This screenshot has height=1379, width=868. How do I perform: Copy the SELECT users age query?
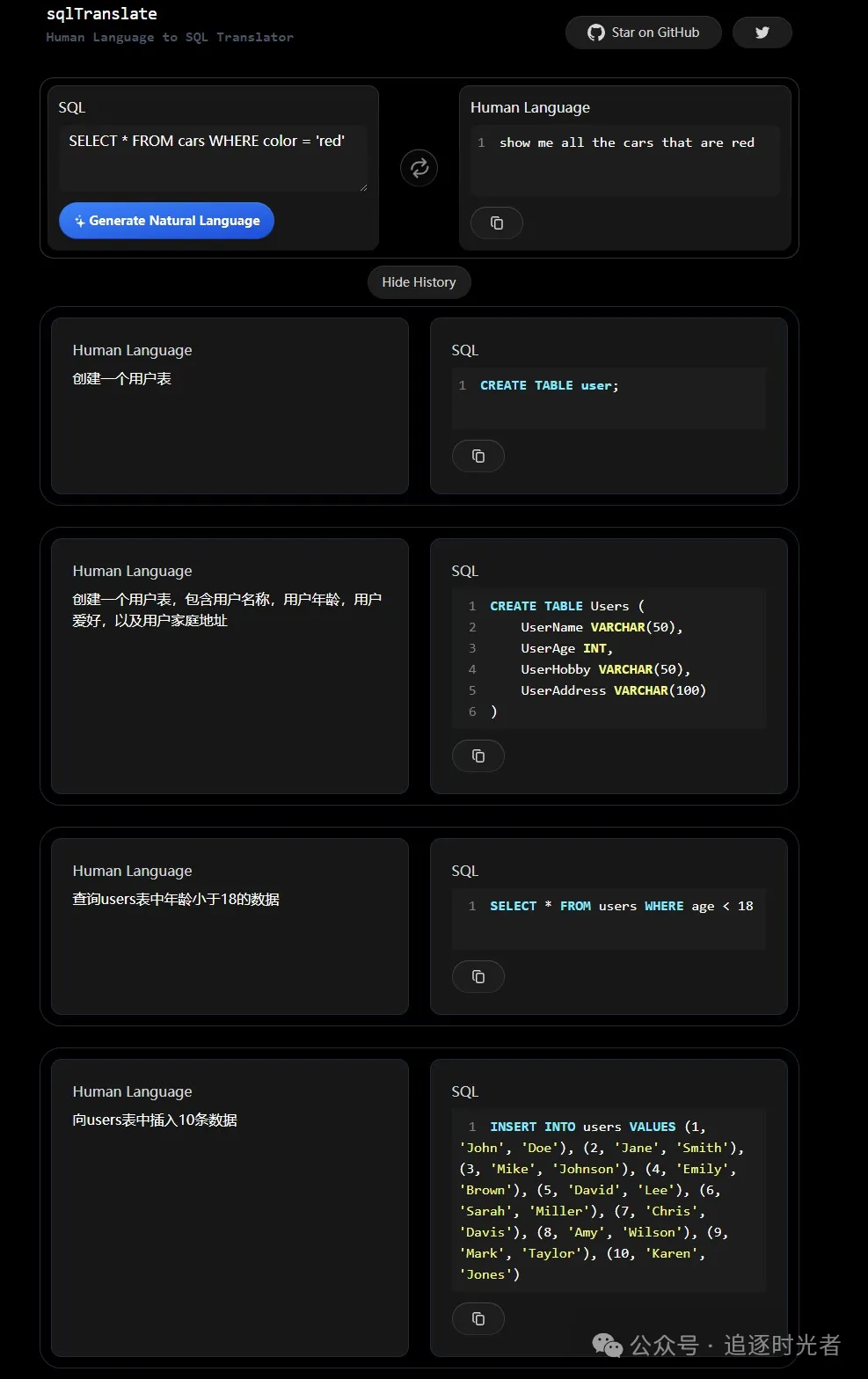478,977
